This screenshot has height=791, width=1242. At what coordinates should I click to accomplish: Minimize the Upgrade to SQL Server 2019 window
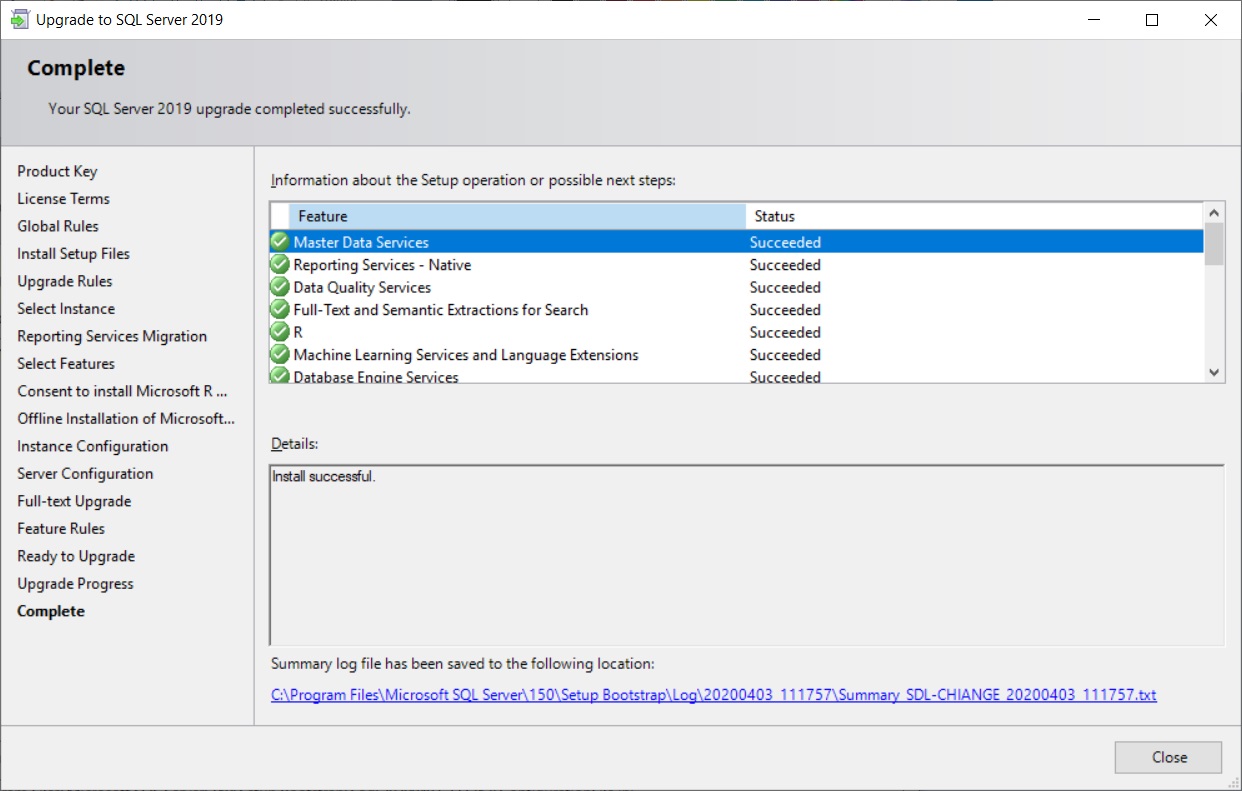pos(1093,20)
